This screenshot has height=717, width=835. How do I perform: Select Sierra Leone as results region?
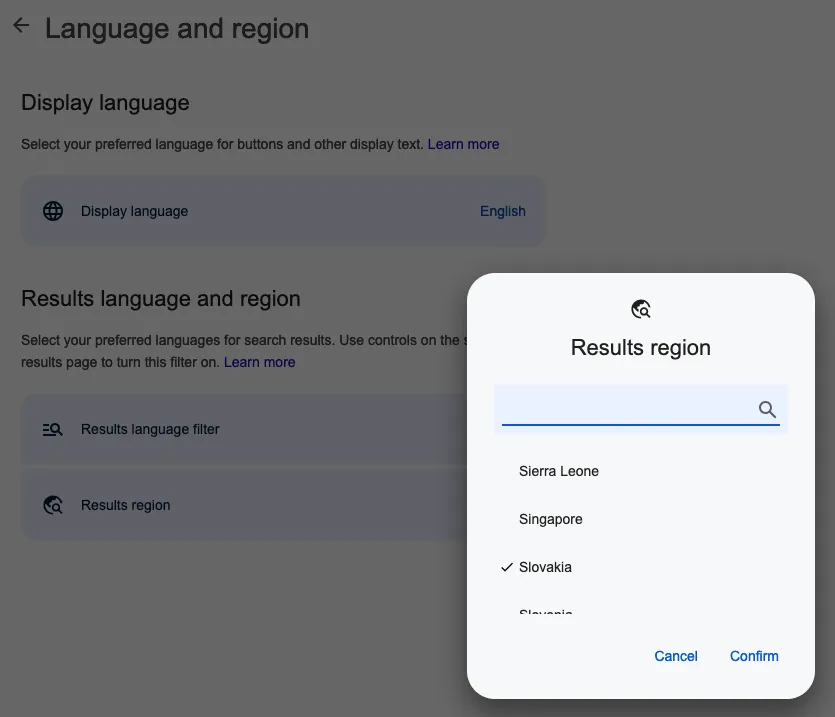(559, 471)
